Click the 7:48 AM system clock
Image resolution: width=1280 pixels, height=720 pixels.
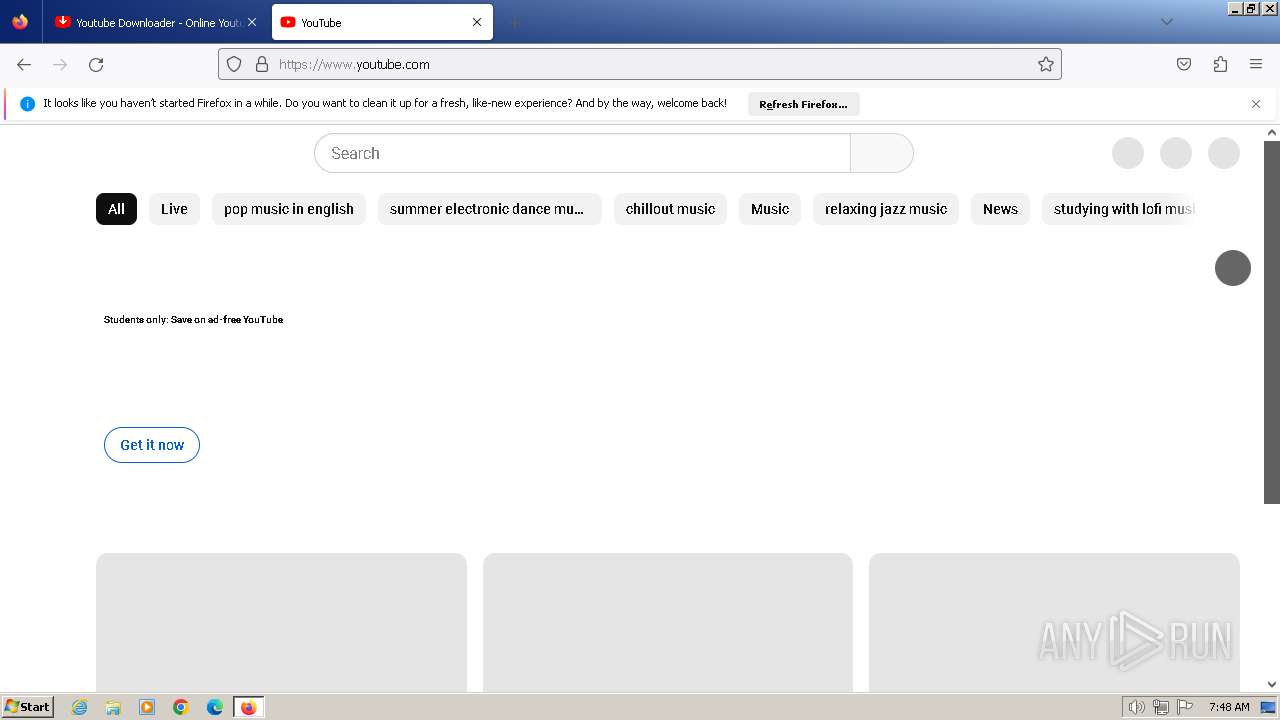coord(1229,707)
